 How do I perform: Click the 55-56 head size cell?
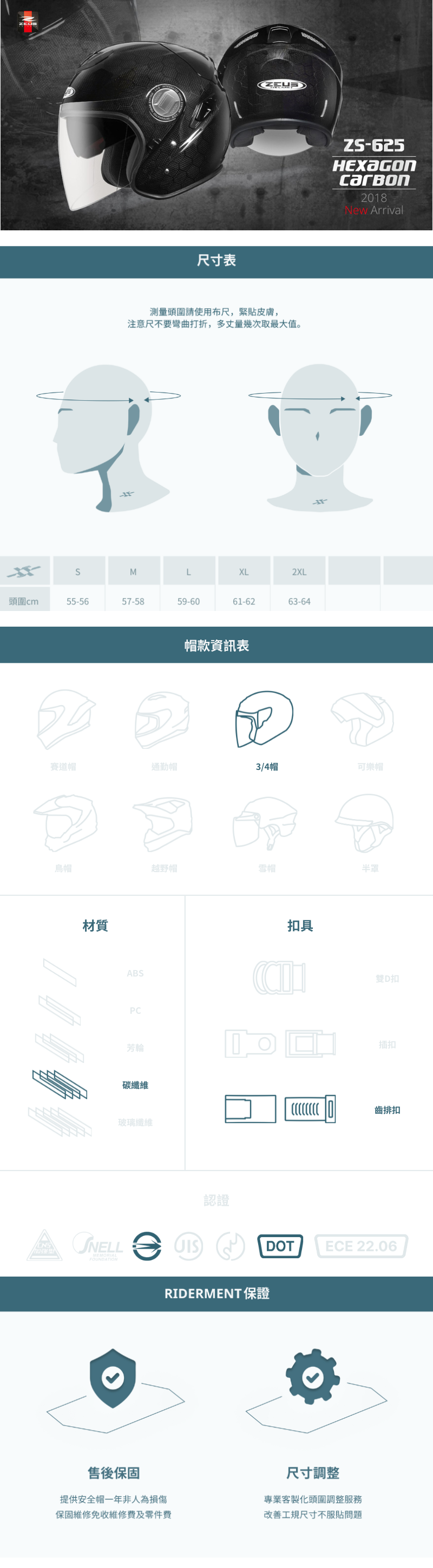tap(78, 601)
